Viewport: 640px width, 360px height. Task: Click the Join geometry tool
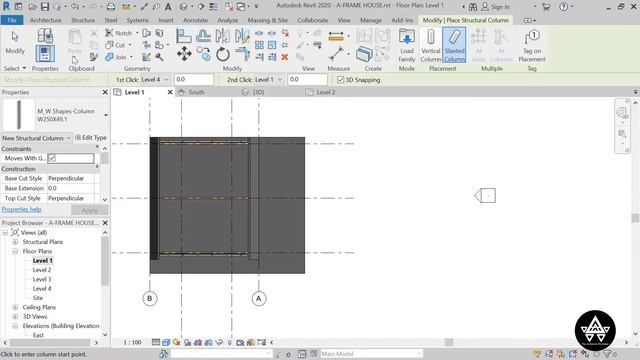click(116, 57)
